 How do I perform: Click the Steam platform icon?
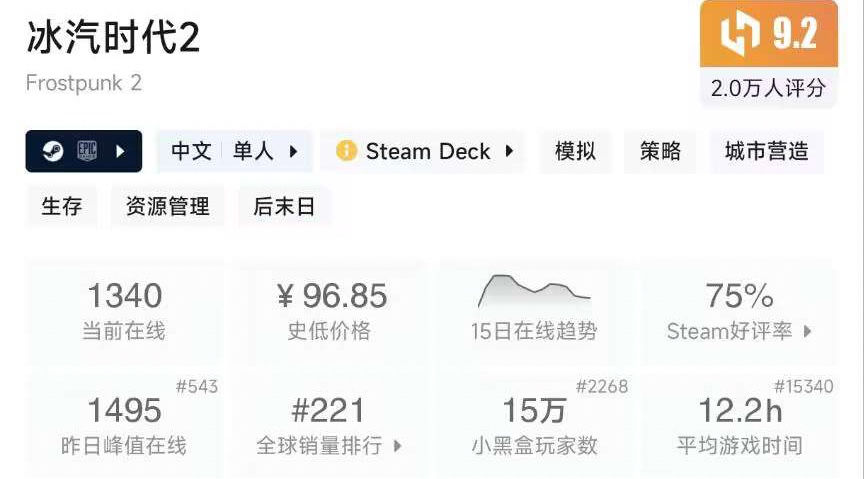pyautogui.click(x=52, y=152)
